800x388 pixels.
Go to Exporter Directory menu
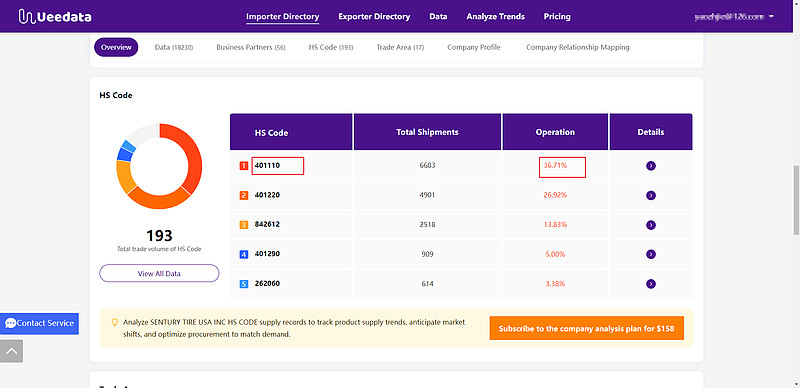coord(374,16)
